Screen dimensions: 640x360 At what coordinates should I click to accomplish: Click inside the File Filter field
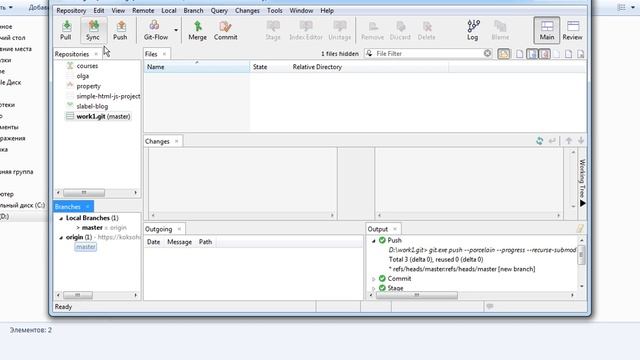[x=429, y=53]
